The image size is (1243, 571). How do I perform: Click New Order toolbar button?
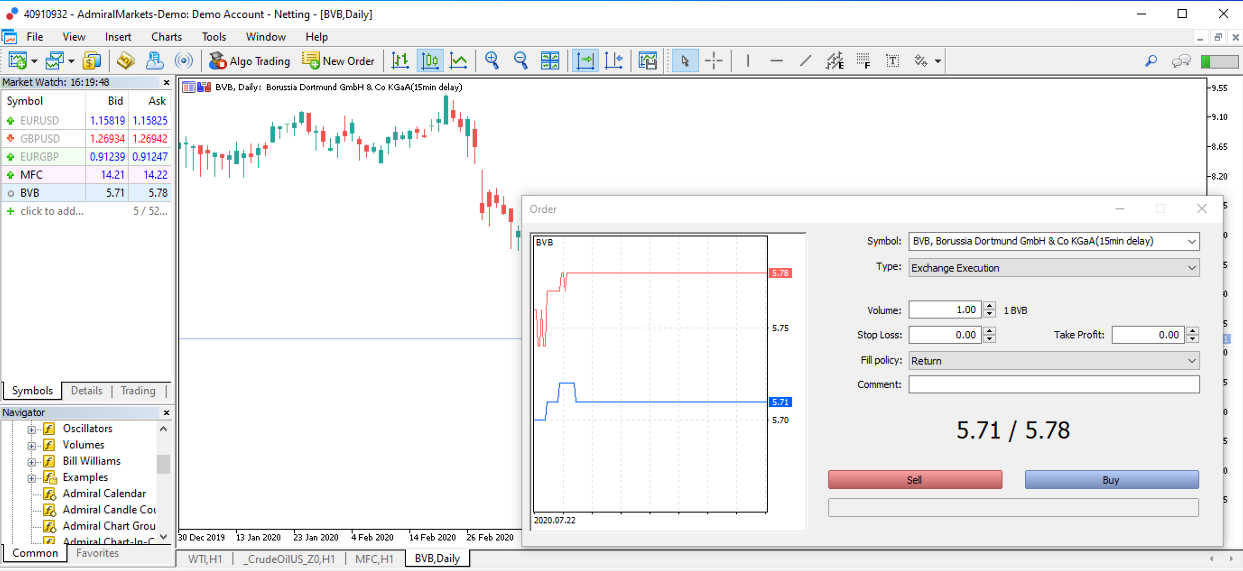click(x=338, y=61)
